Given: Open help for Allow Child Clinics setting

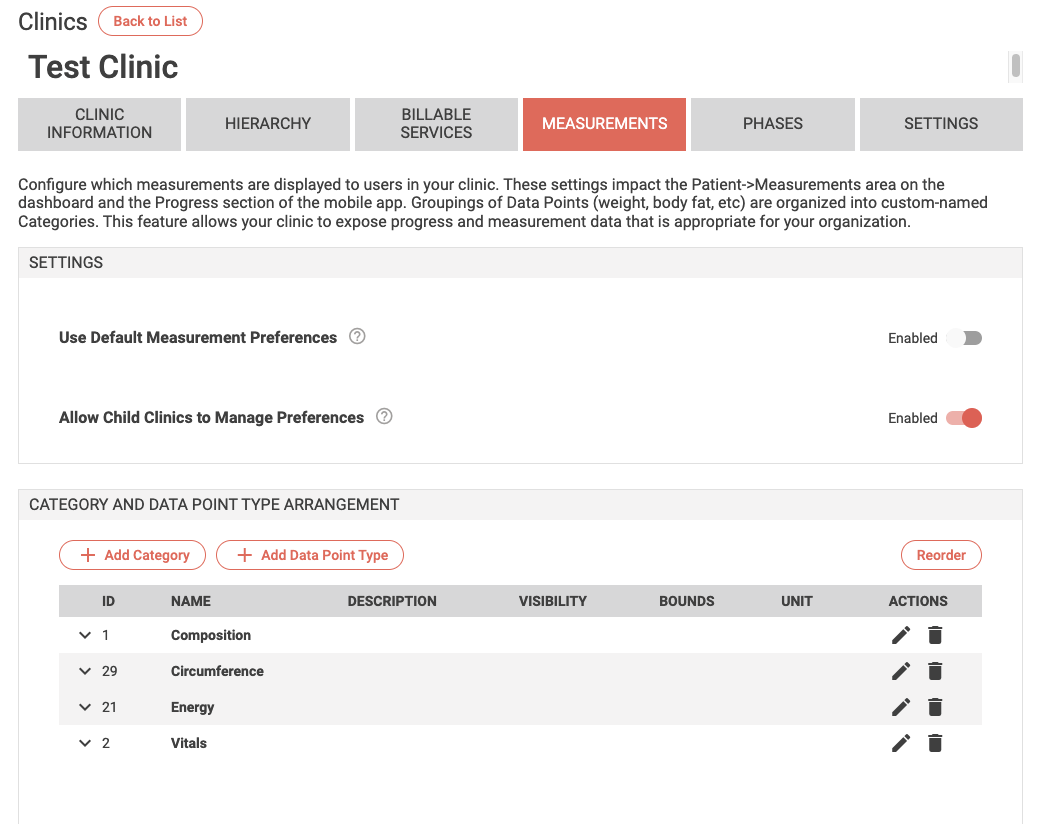Looking at the screenshot, I should coord(384,416).
